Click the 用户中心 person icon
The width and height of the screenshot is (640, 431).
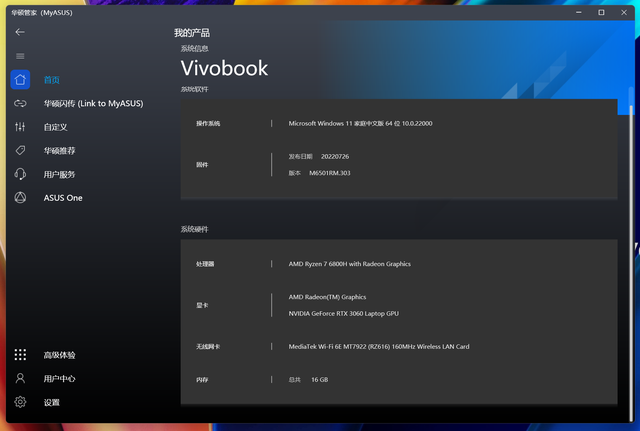(x=20, y=378)
